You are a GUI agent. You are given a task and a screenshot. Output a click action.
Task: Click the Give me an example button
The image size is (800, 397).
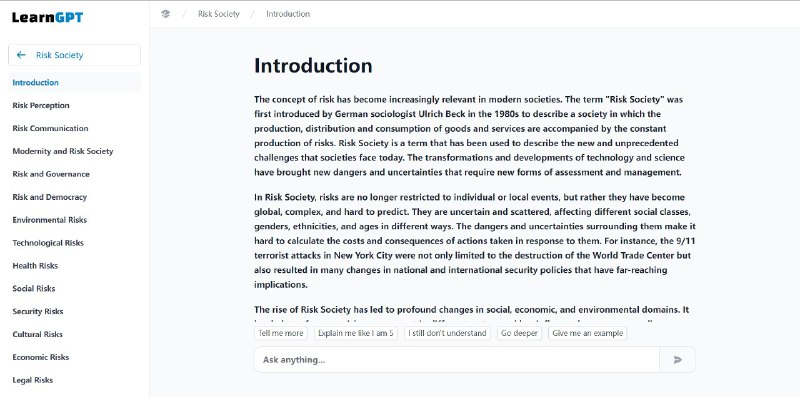pyautogui.click(x=588, y=333)
